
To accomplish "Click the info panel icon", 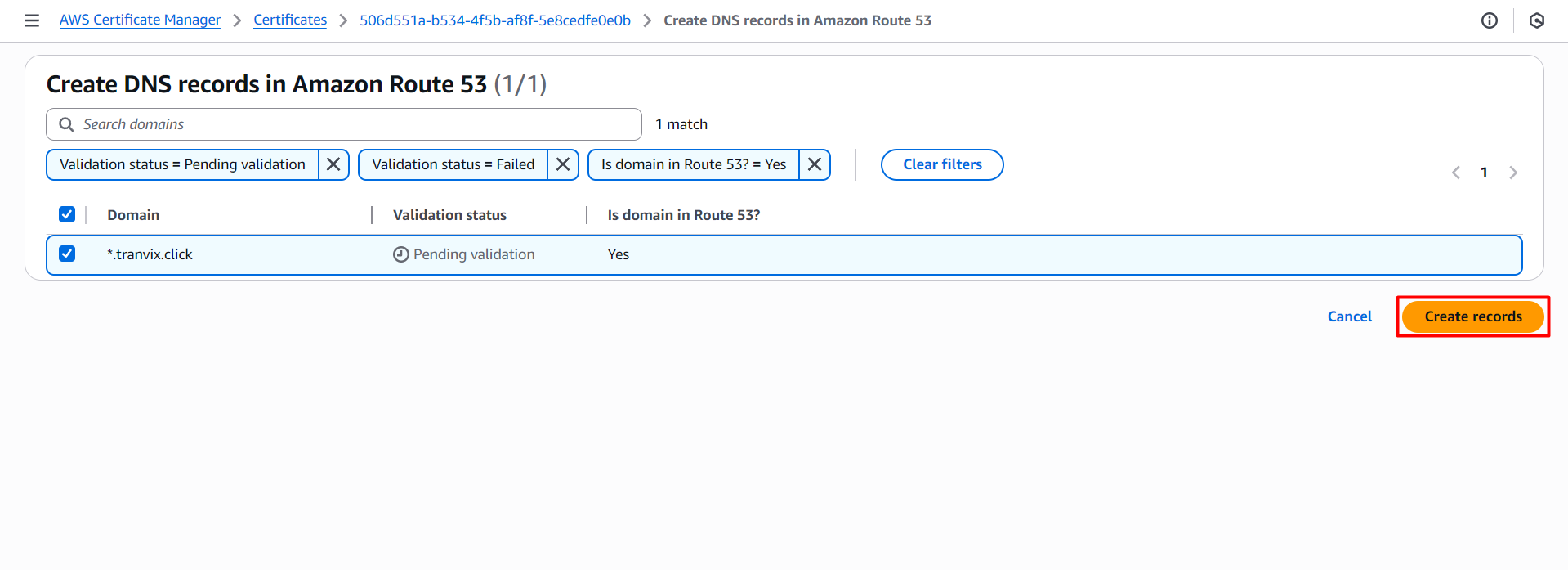I will tap(1490, 20).
